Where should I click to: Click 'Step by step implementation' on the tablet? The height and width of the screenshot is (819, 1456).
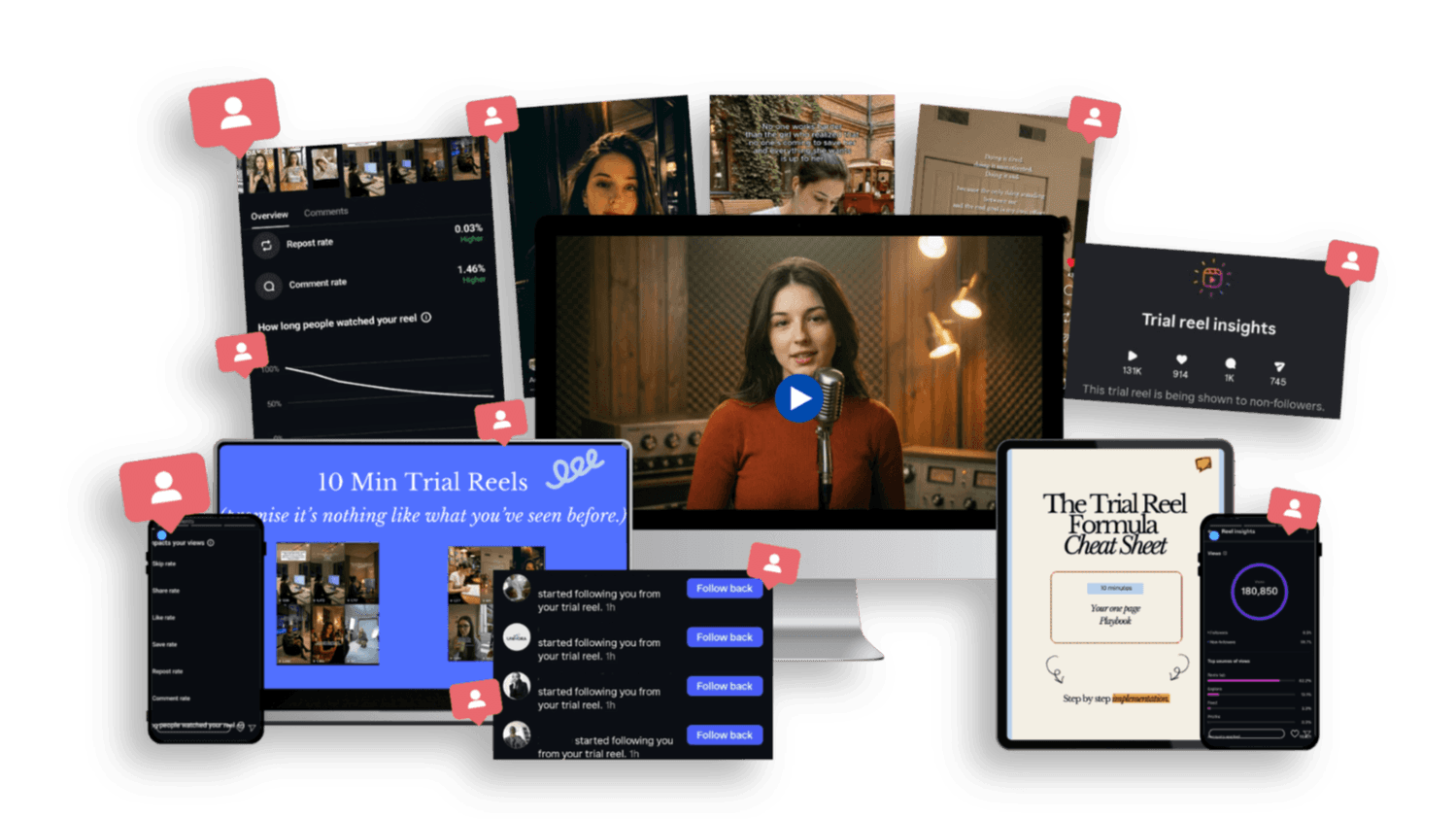tap(1116, 699)
